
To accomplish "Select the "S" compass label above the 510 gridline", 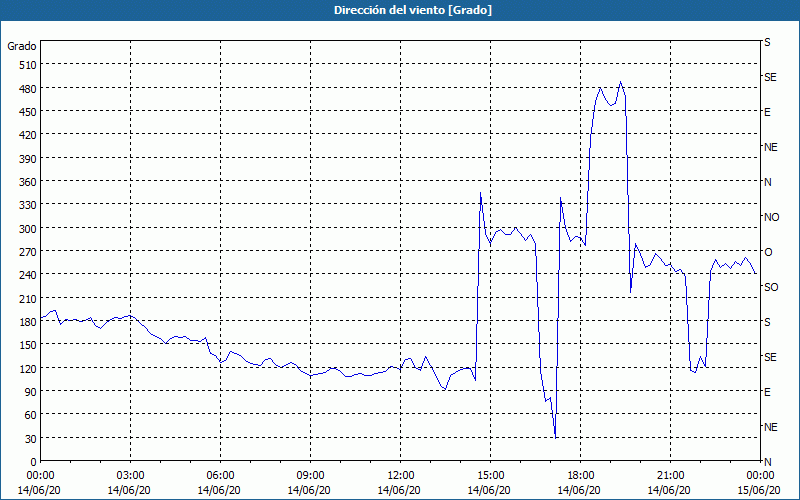I will click(767, 42).
